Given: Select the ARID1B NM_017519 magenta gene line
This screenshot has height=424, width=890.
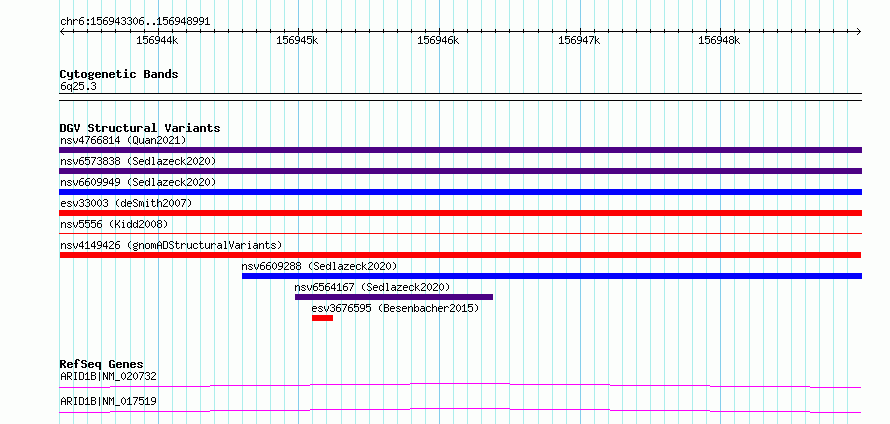Looking at the screenshot, I should (460, 410).
